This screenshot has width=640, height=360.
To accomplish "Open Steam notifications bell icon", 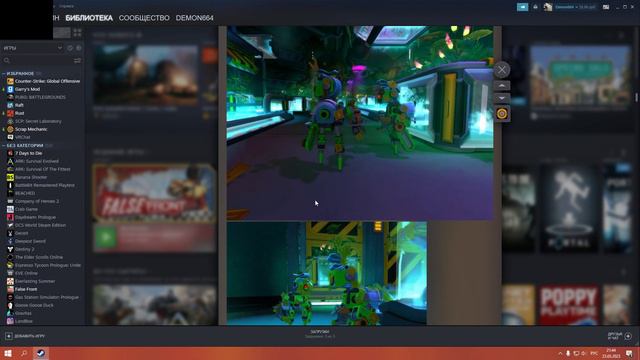I will tap(535, 7).
